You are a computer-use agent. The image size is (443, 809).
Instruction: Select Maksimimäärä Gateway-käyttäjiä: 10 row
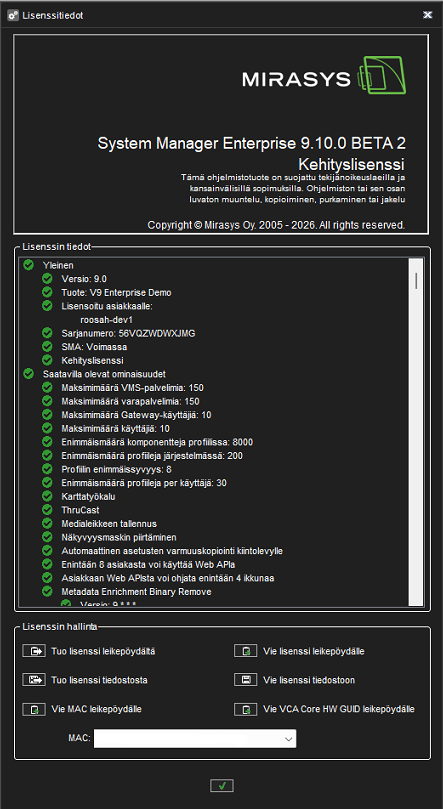(136, 415)
